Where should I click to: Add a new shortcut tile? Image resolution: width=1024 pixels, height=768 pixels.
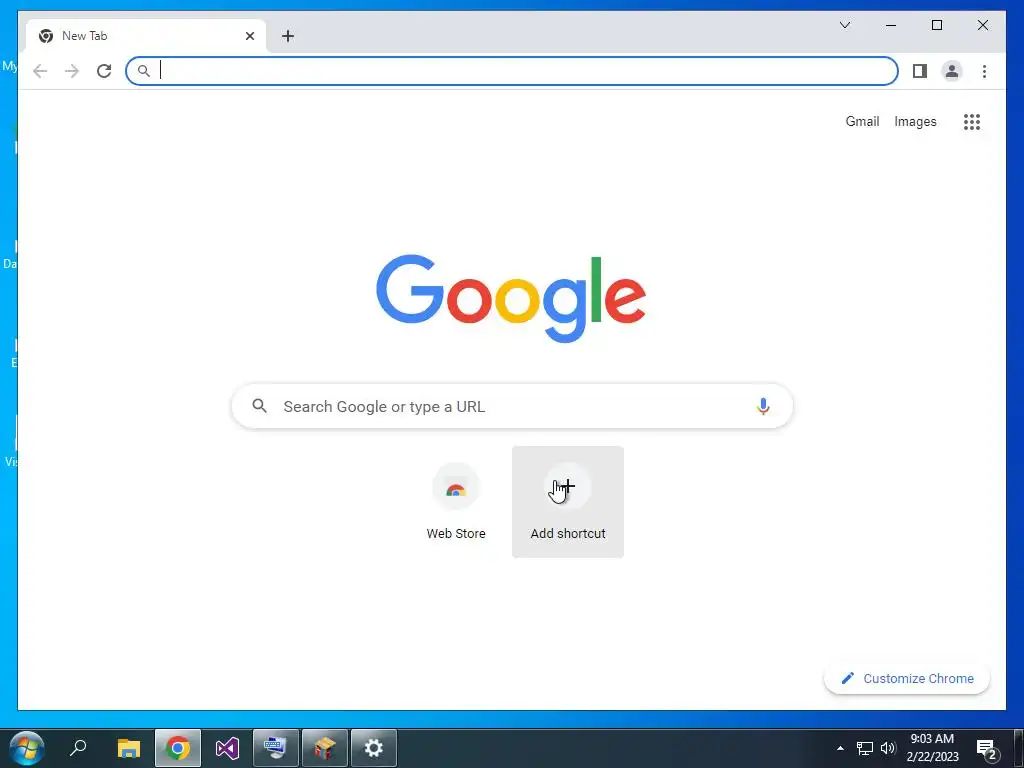(x=568, y=502)
